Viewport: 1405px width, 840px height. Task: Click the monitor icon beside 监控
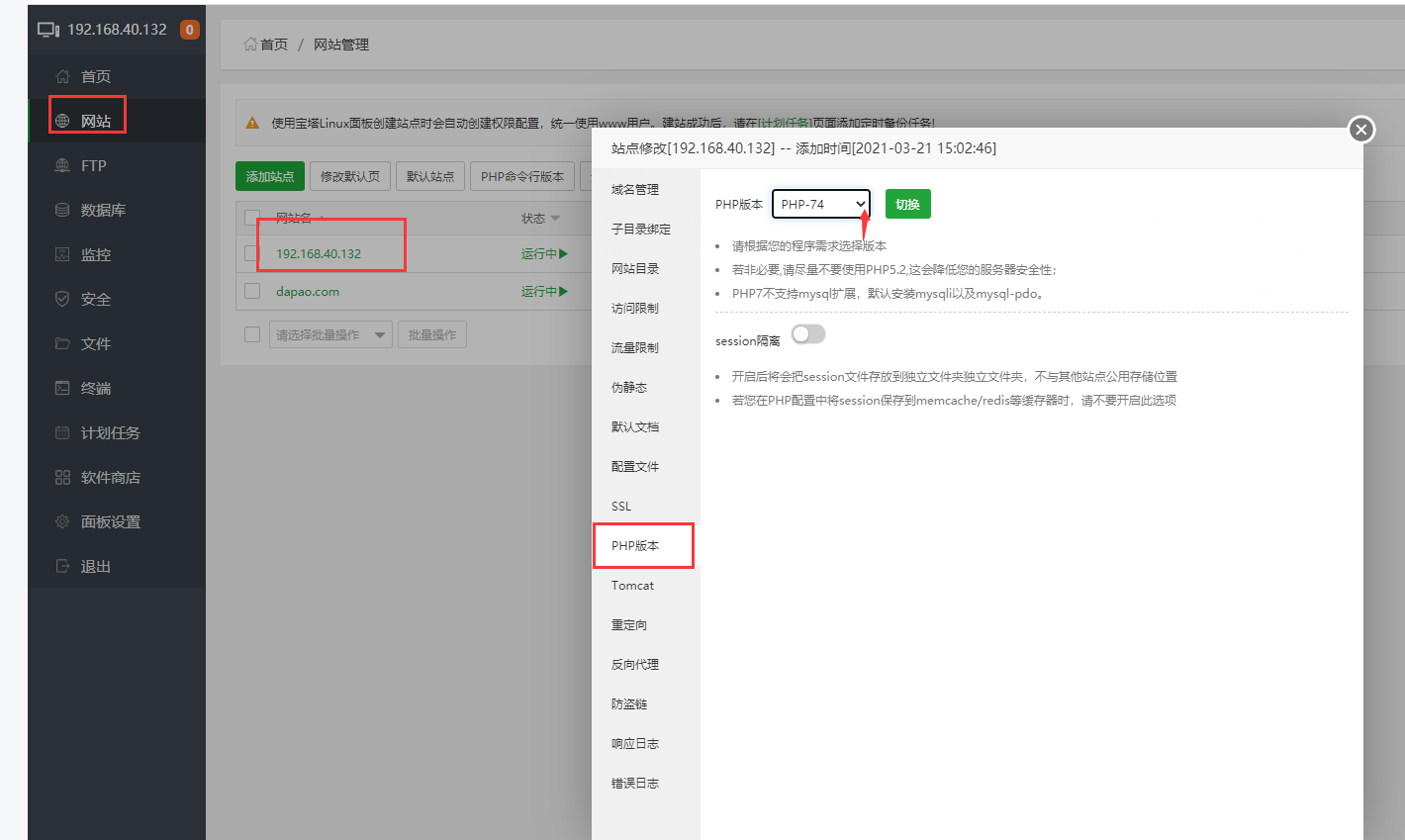(62, 254)
